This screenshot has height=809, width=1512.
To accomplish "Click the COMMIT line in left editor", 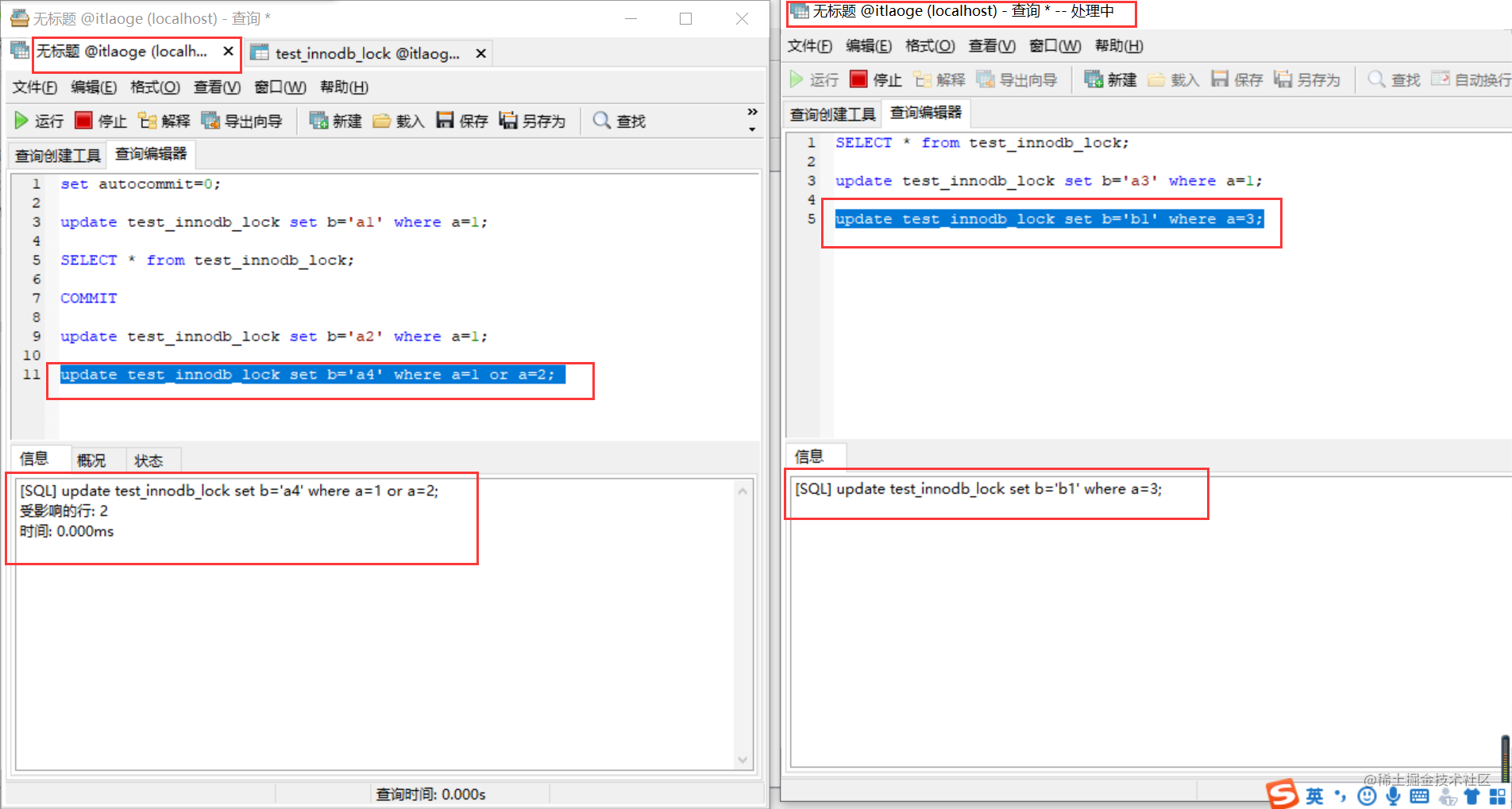I will (x=89, y=299).
